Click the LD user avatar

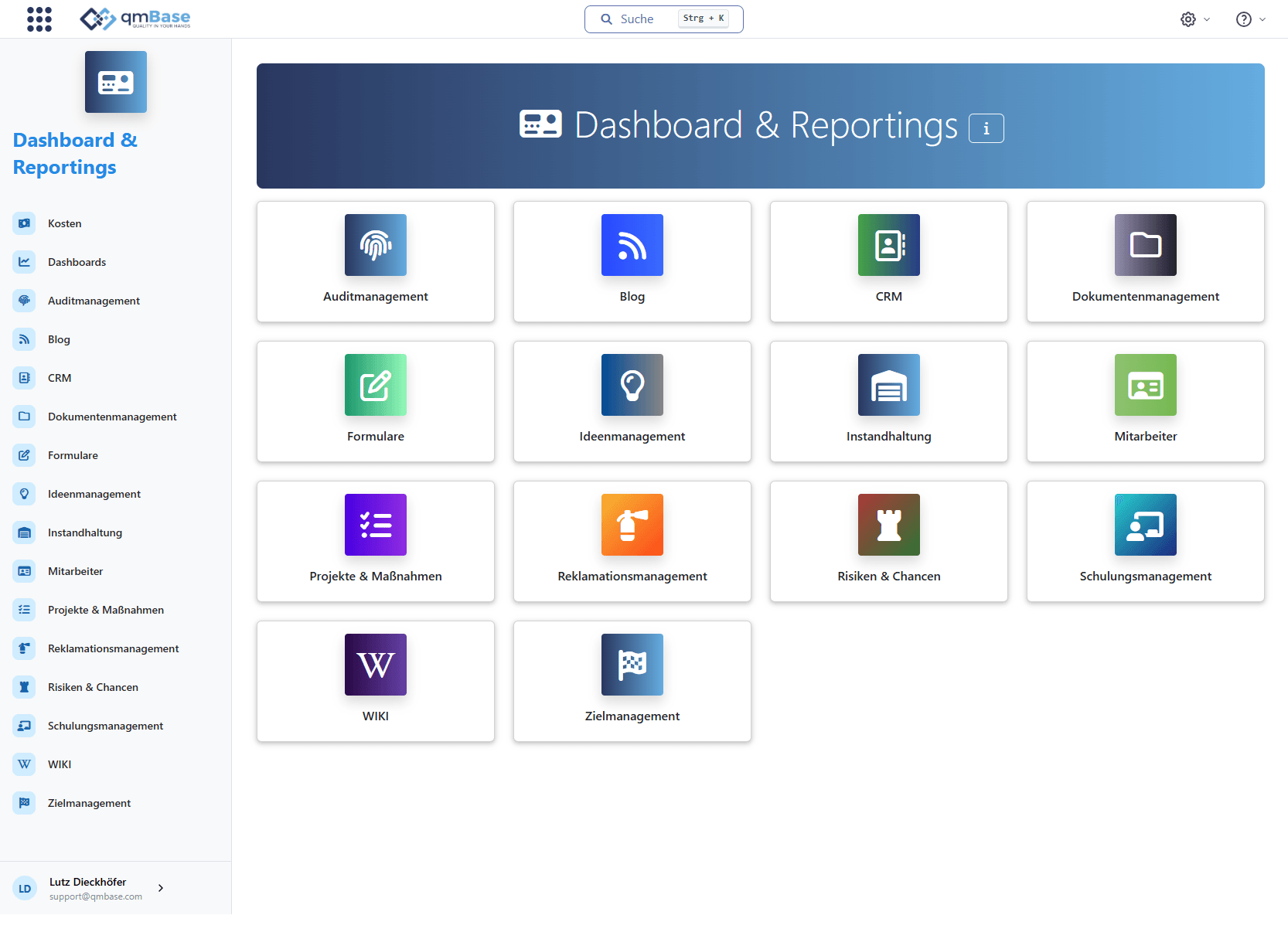[x=25, y=889]
